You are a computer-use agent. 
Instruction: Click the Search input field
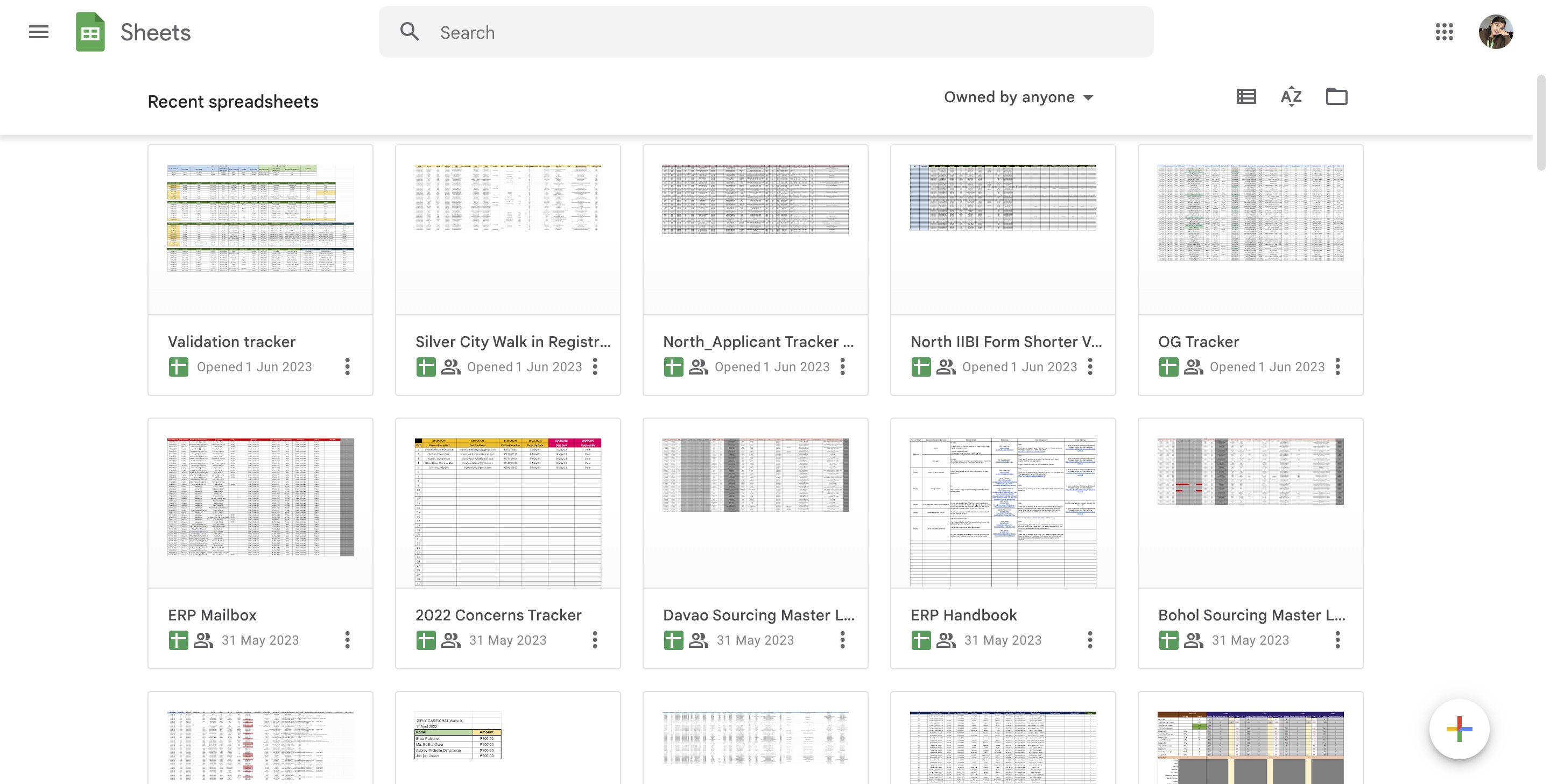(782, 32)
